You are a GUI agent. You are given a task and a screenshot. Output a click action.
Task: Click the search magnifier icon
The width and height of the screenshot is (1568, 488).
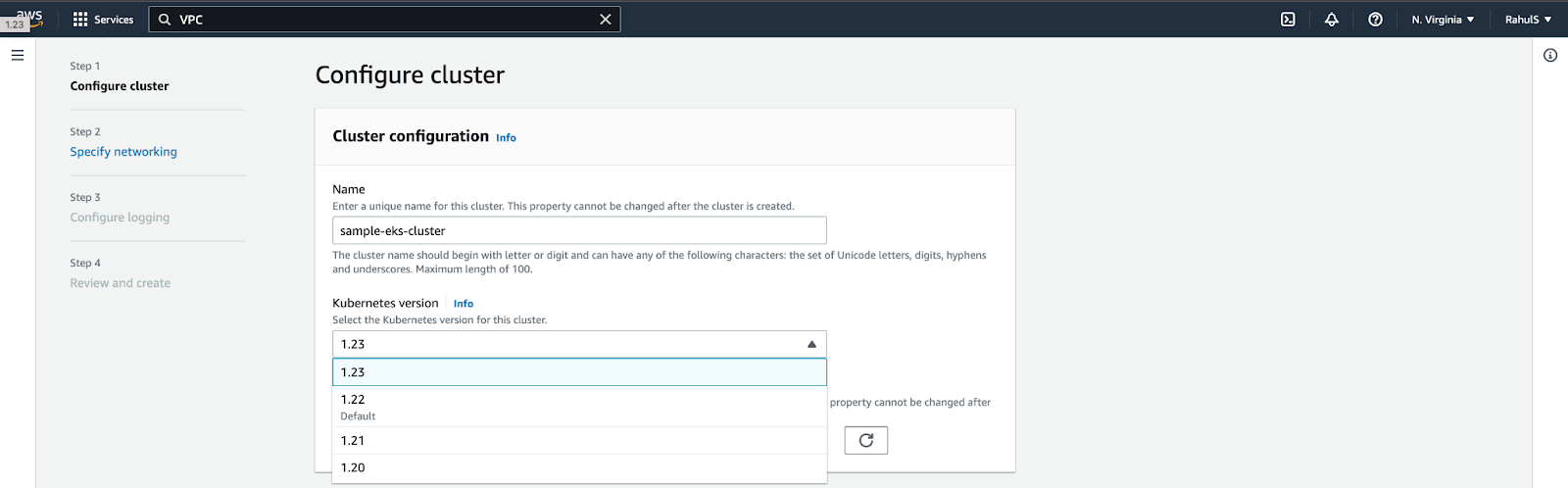[x=165, y=20]
